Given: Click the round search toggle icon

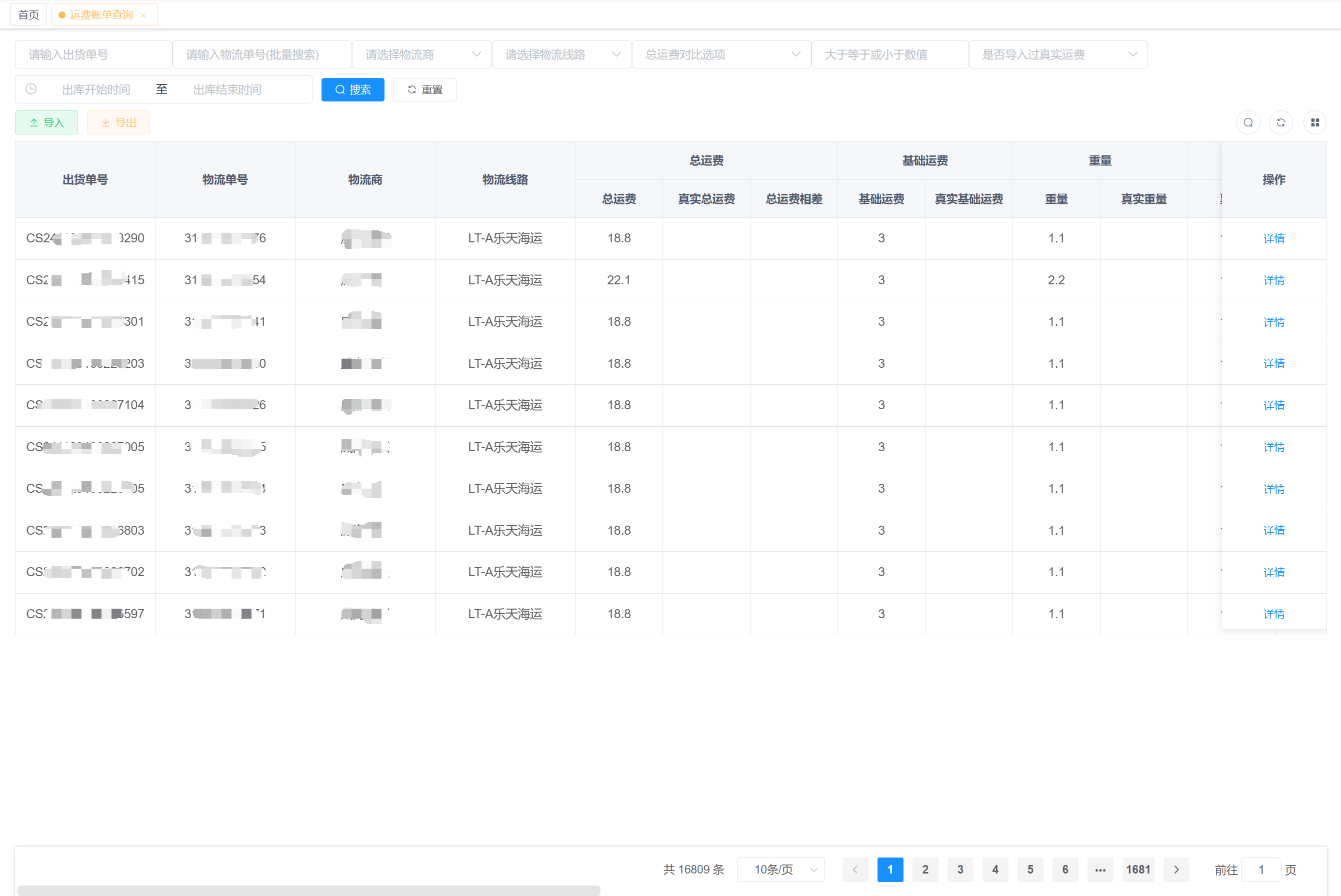Looking at the screenshot, I should click(1248, 122).
